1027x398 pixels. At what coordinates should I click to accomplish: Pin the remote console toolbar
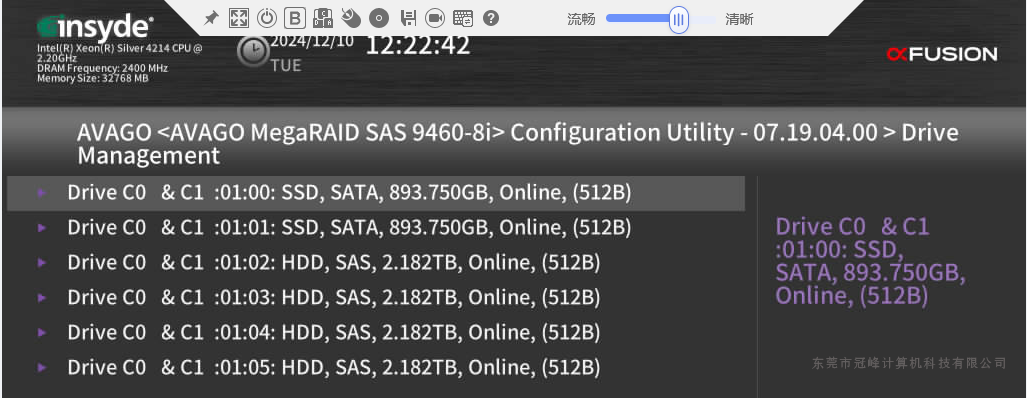(x=211, y=18)
